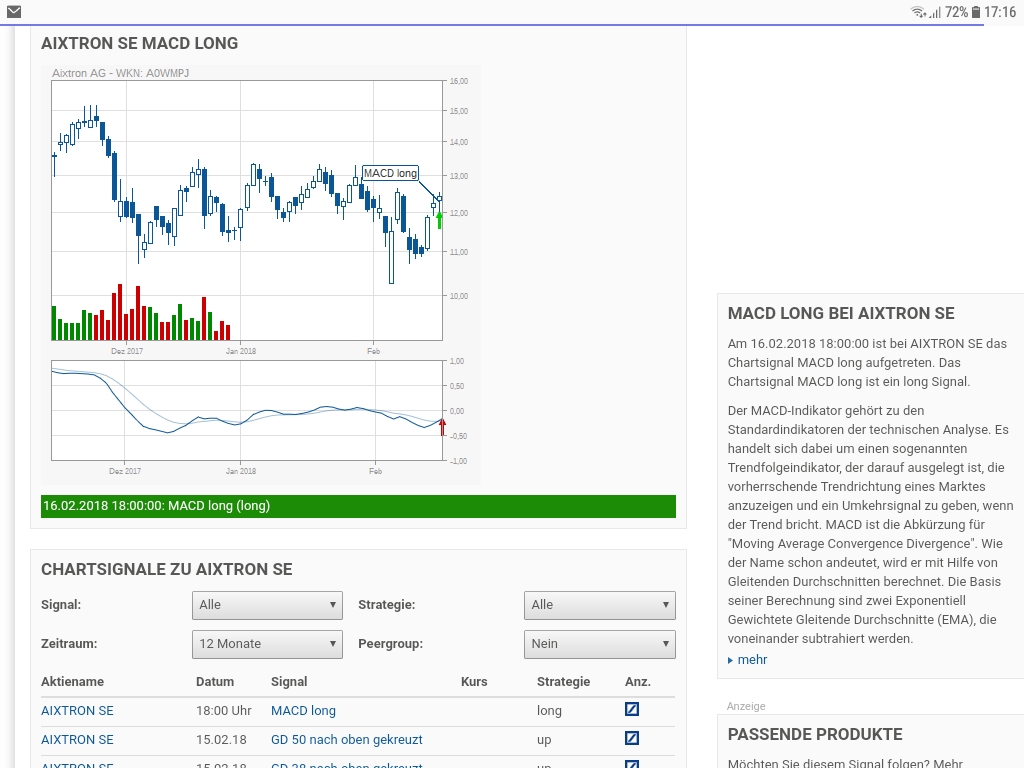The height and width of the screenshot is (768, 1024).
Task: Click the 'Anzeige' label
Action: tap(746, 706)
